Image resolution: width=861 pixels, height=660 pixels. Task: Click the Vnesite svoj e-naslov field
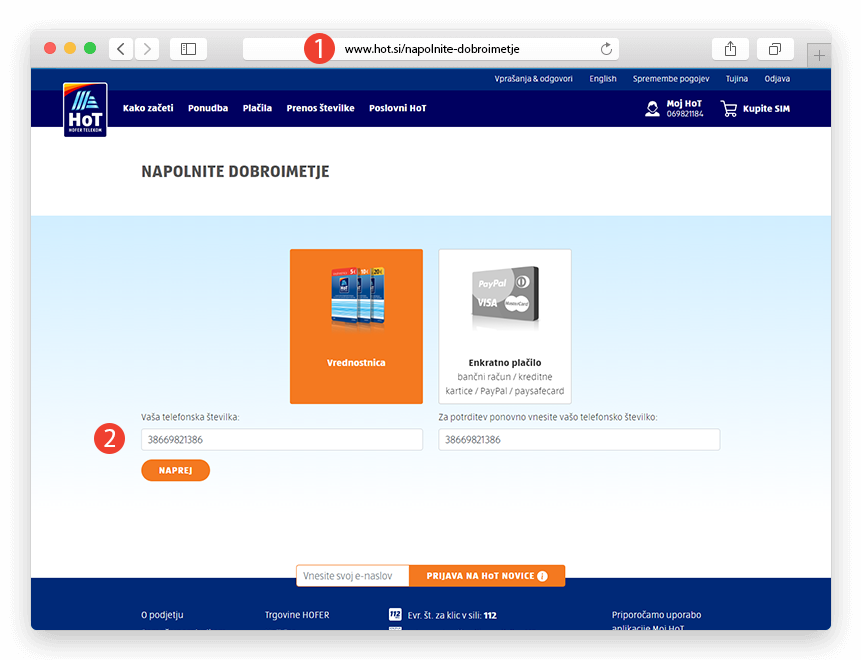tap(353, 576)
